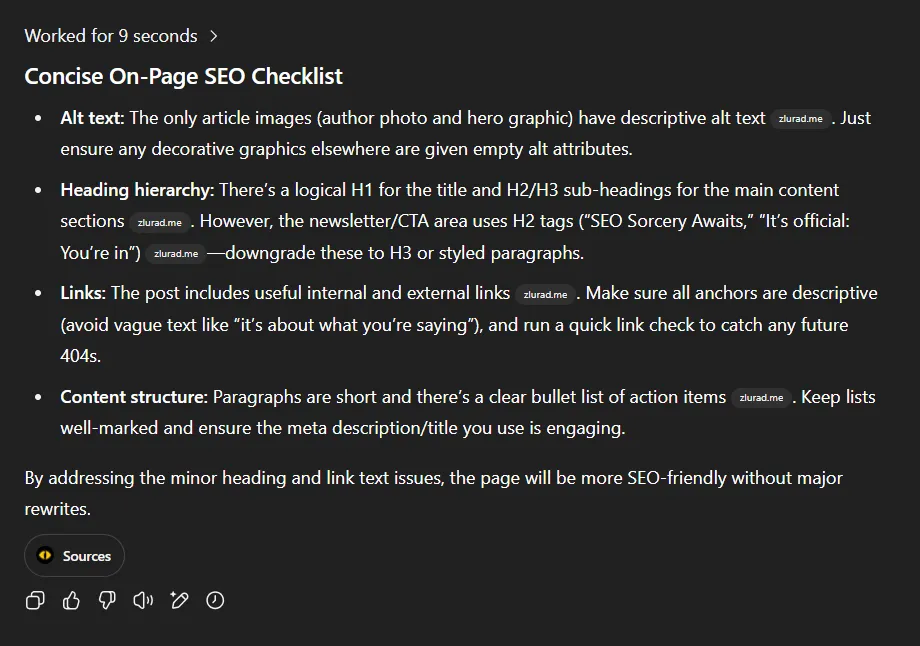Image resolution: width=920 pixels, height=646 pixels.
Task: Select the copy icon below the message
Action: coord(35,600)
